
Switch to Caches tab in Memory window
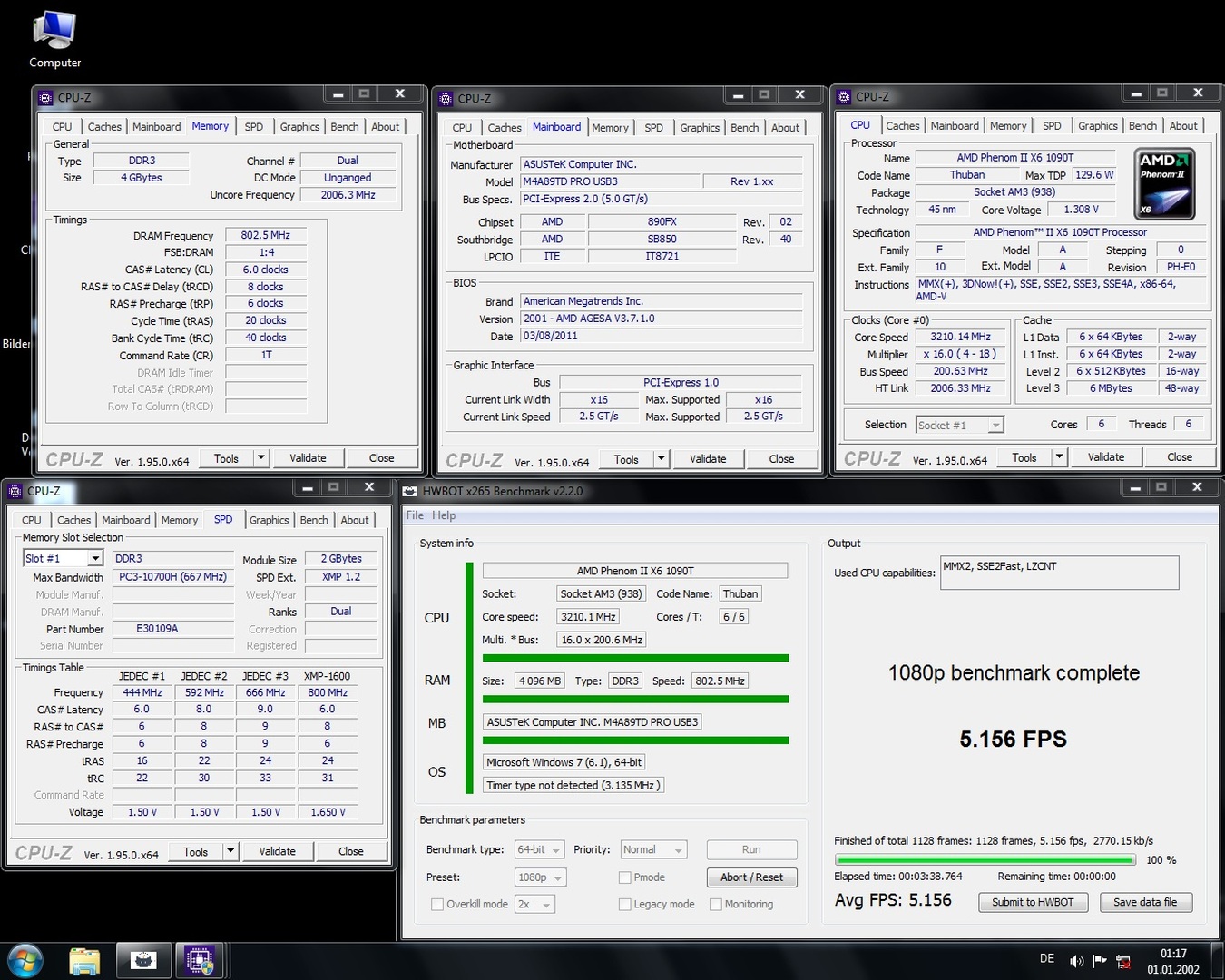(x=104, y=127)
